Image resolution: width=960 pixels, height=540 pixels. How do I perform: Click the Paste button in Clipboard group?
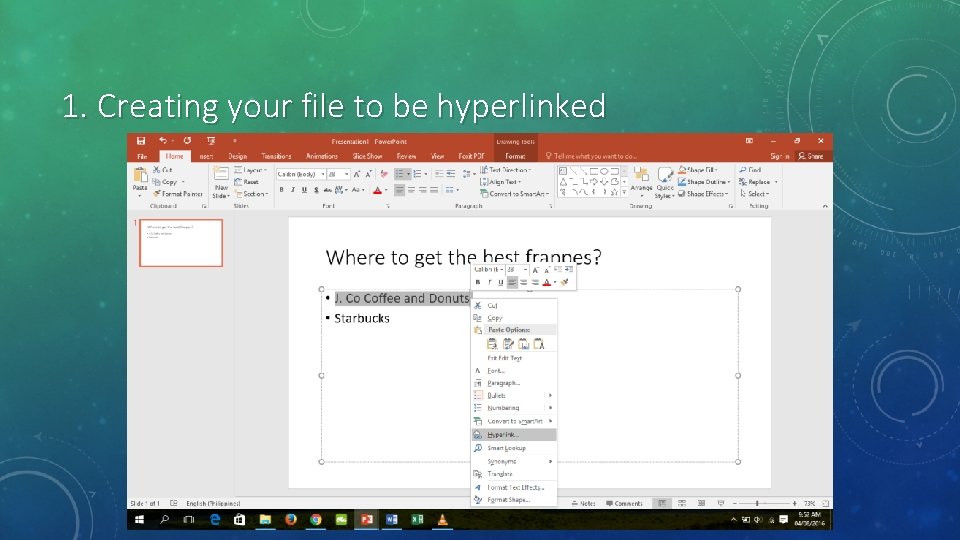coord(140,181)
